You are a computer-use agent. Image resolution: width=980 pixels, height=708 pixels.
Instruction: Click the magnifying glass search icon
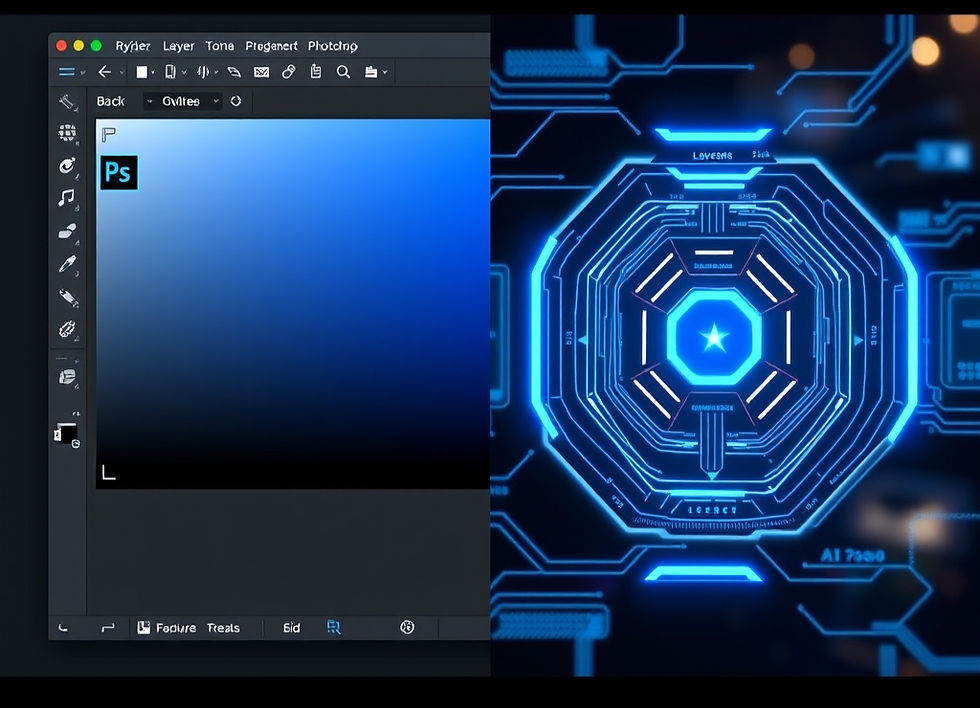tap(343, 72)
